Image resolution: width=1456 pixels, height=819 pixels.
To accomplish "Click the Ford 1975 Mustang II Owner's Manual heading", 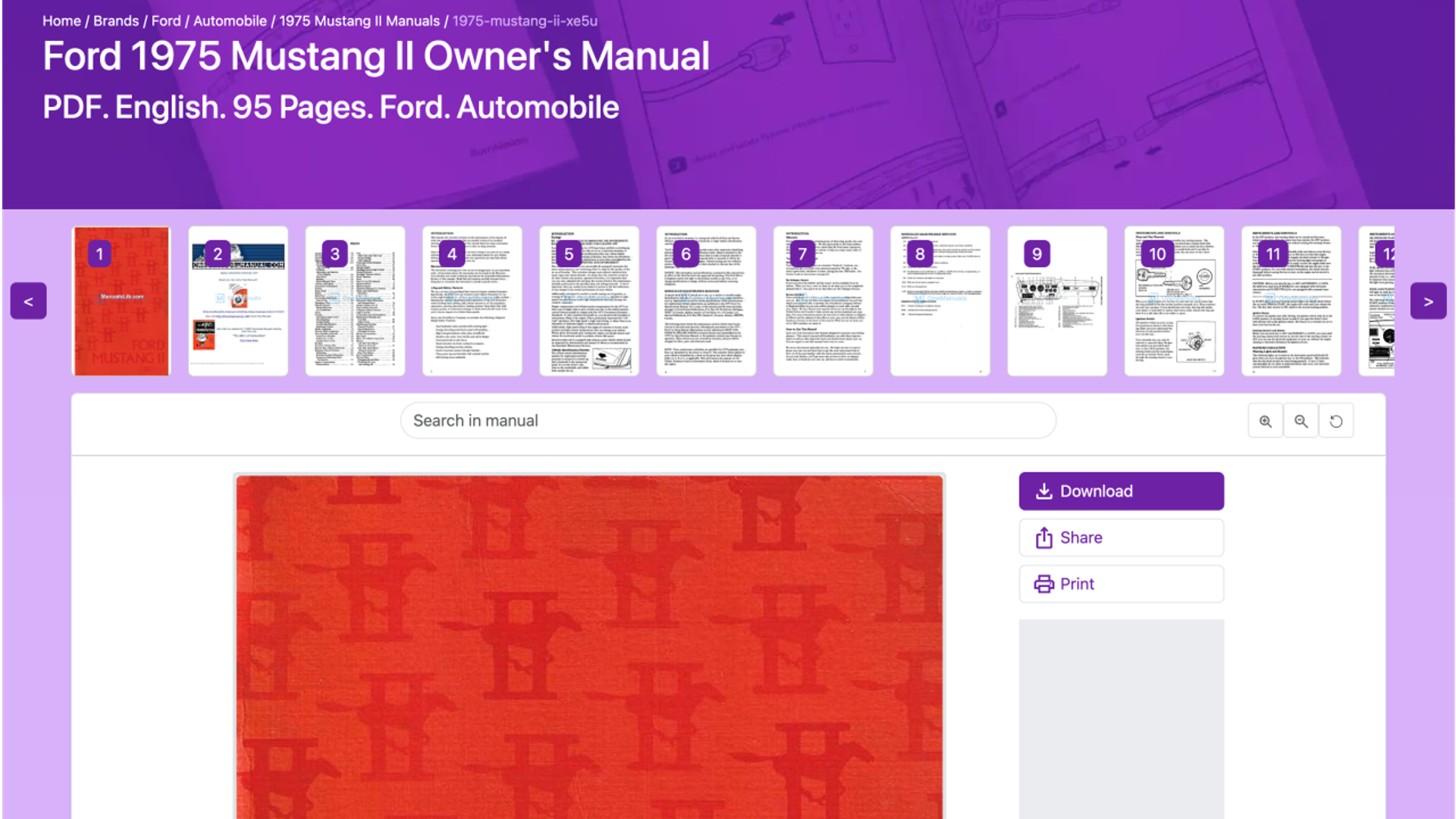I will pos(376,56).
